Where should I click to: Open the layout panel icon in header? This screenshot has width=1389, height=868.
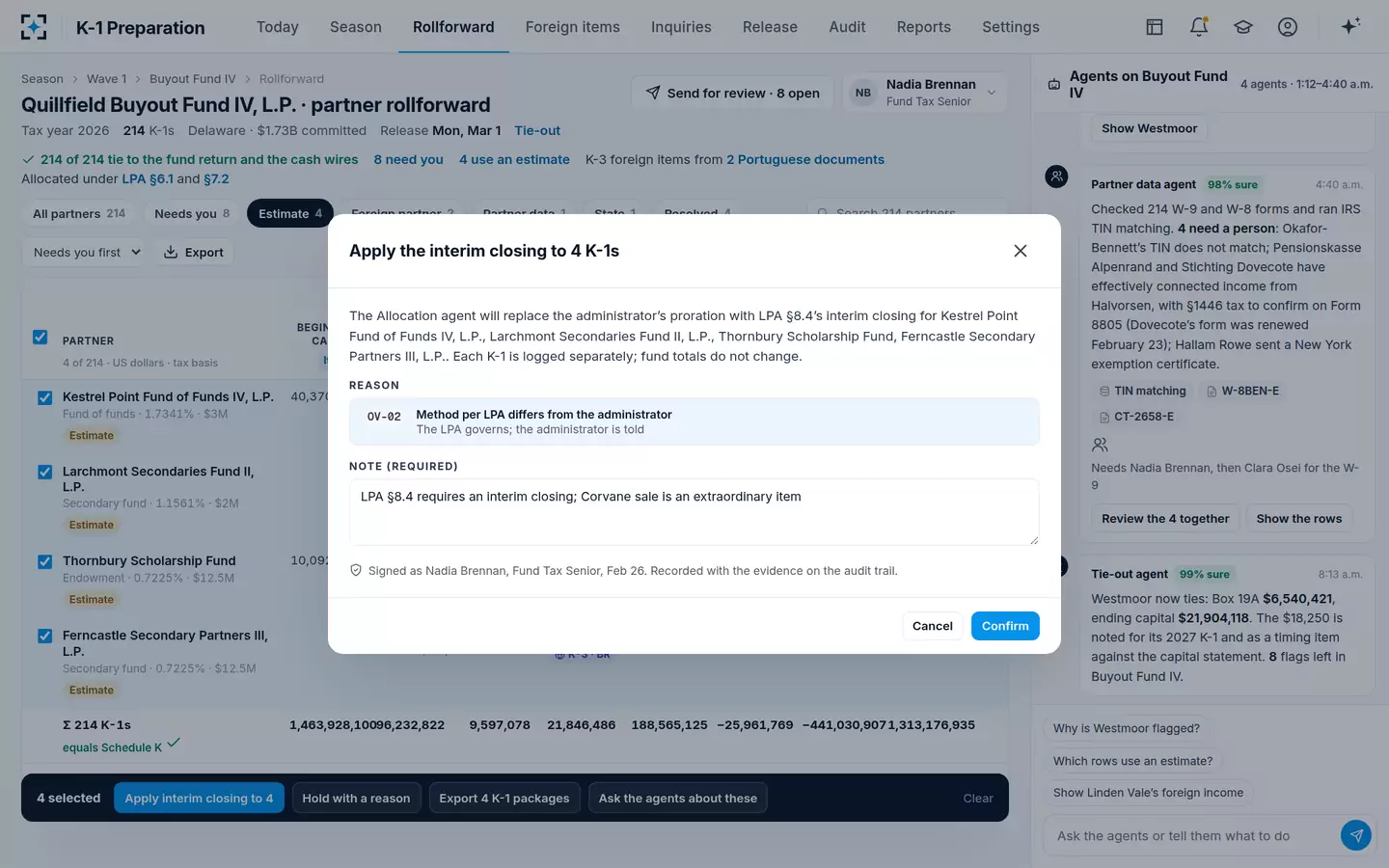1154,27
